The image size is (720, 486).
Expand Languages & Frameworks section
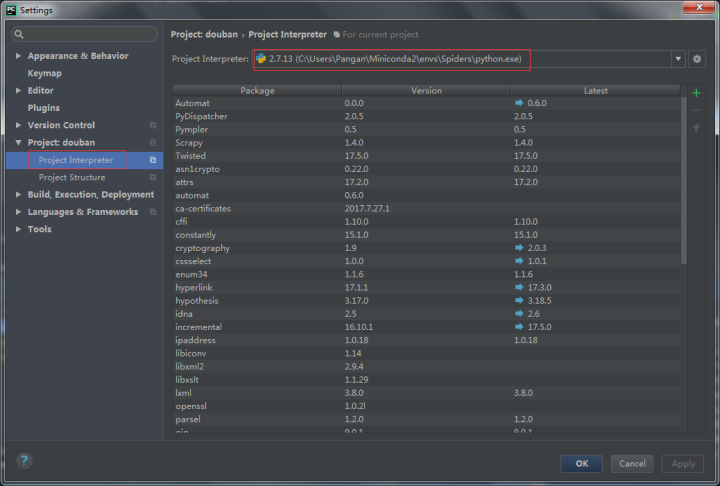(18, 212)
